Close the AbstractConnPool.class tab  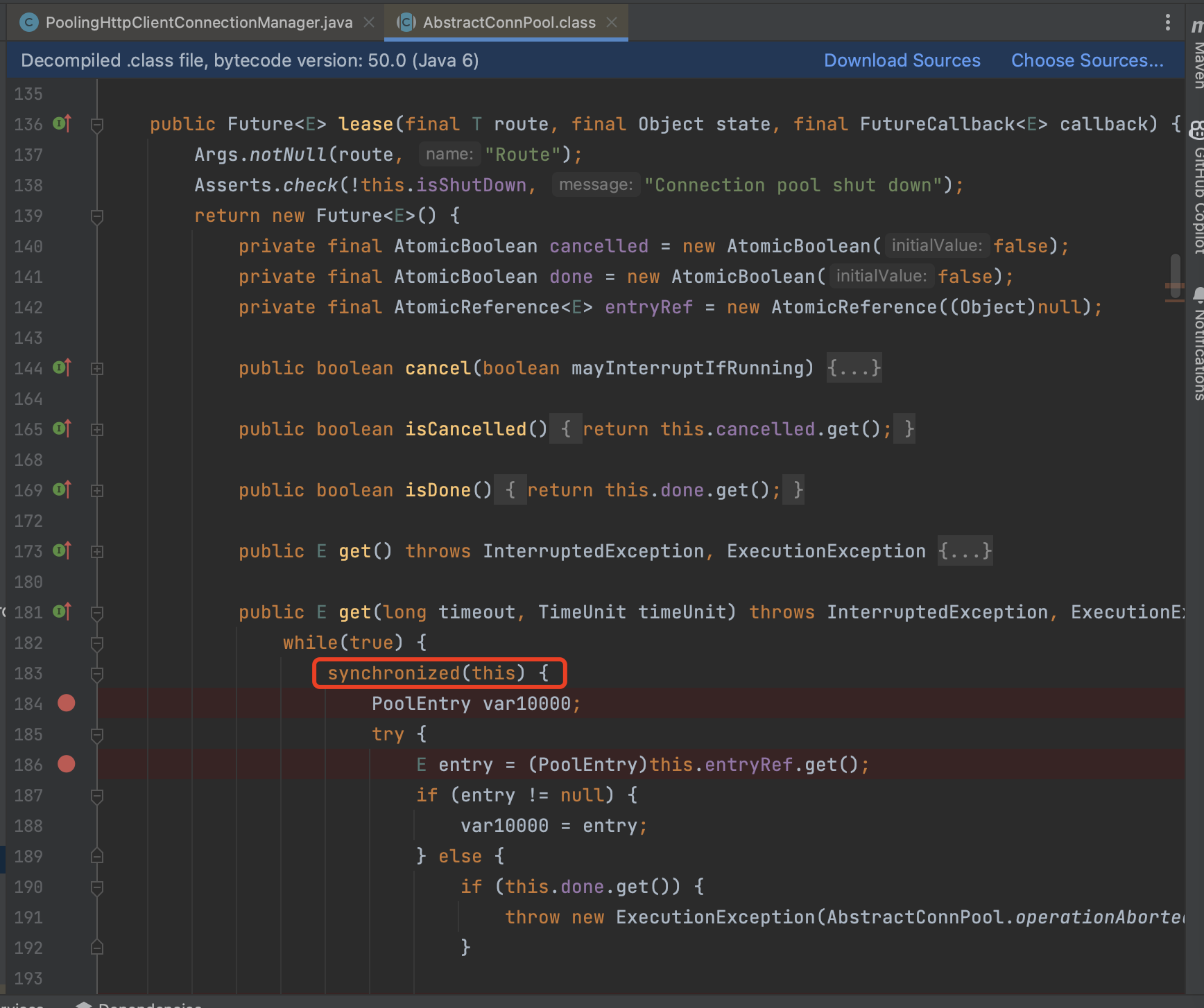click(612, 22)
